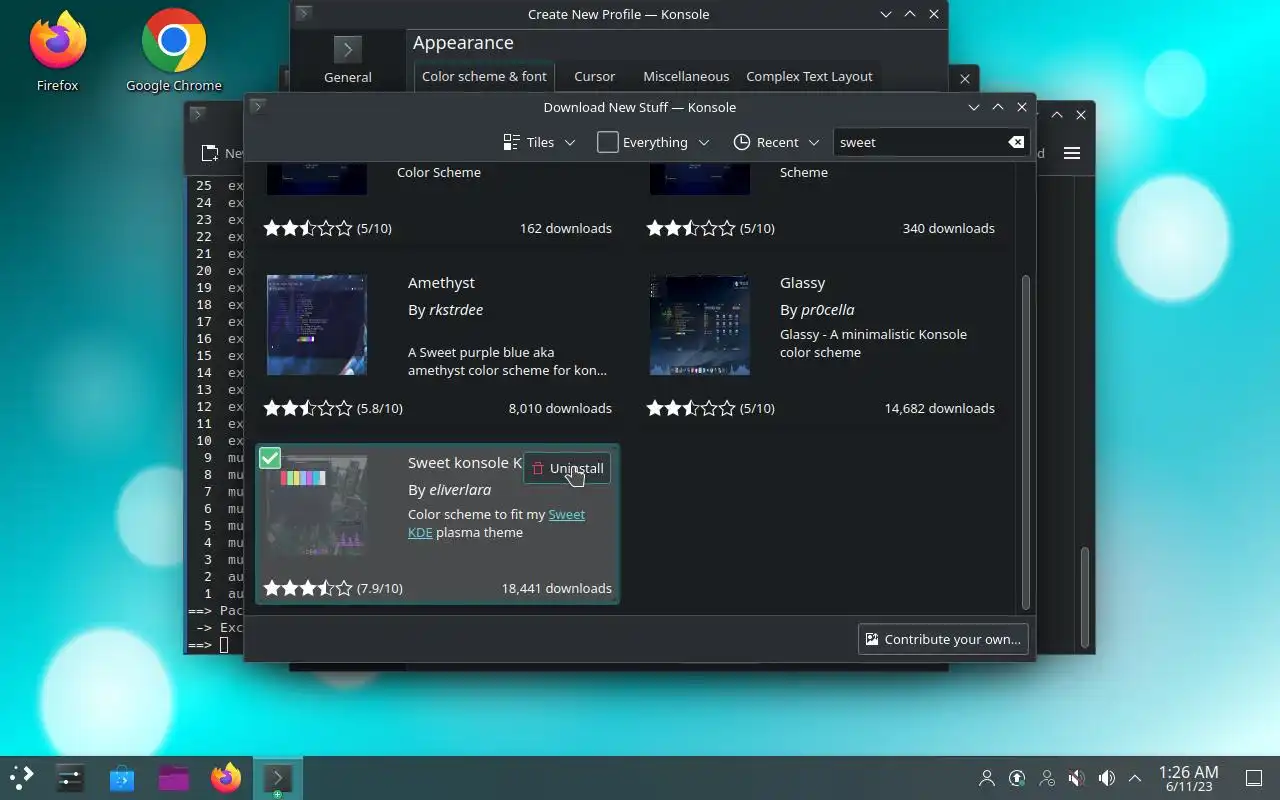
Task: Click the '8,010 downloads' text
Action: click(560, 408)
